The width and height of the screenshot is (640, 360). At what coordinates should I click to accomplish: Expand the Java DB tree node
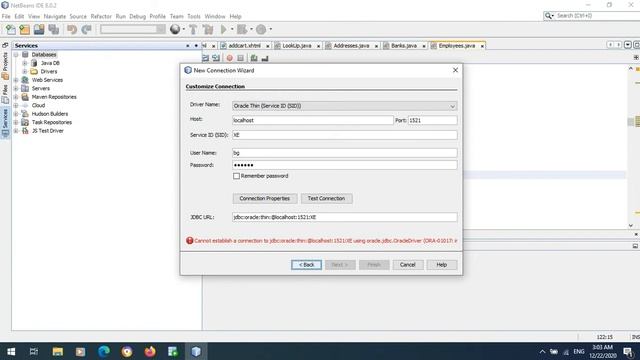point(24,63)
